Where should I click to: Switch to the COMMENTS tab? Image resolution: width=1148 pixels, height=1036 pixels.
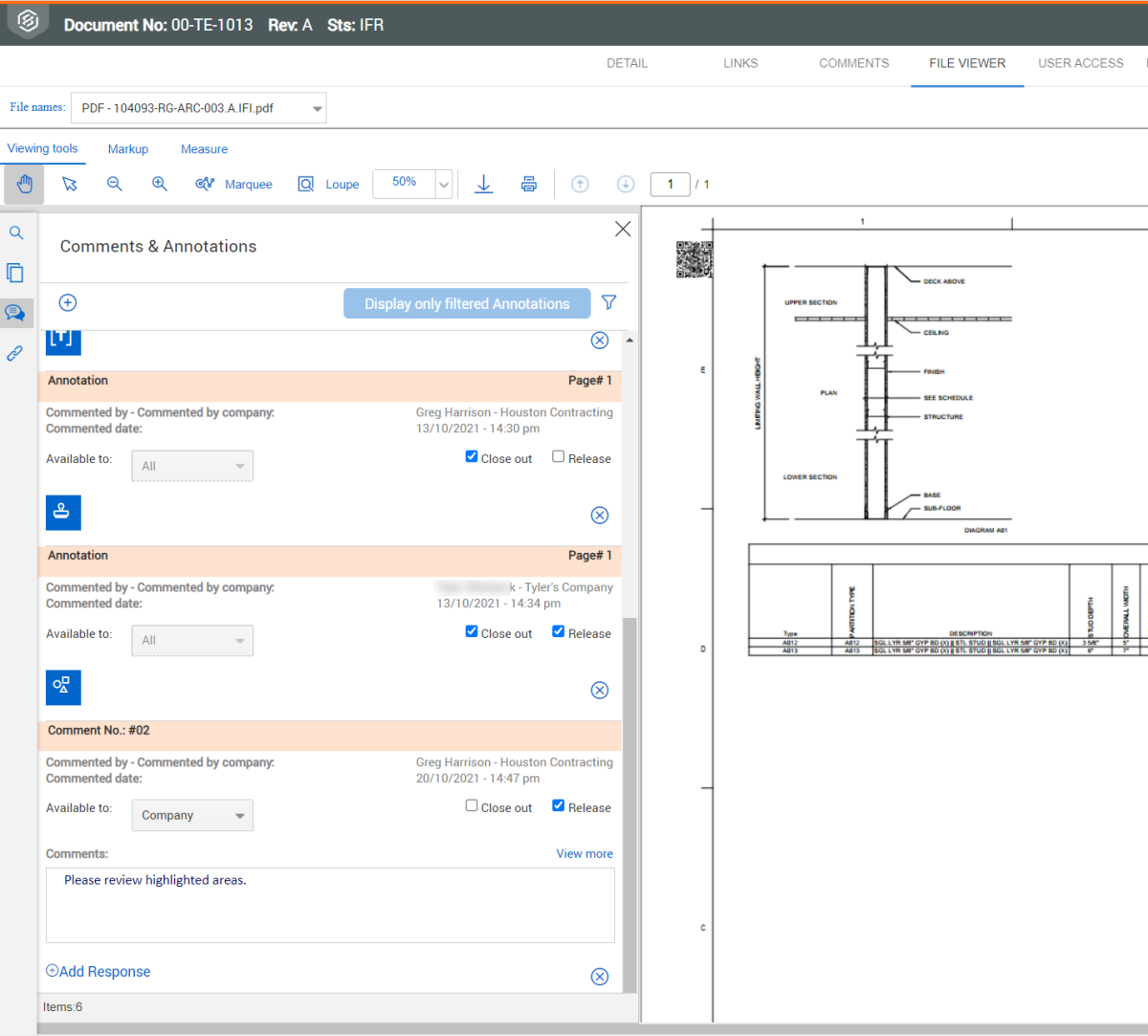[x=853, y=63]
